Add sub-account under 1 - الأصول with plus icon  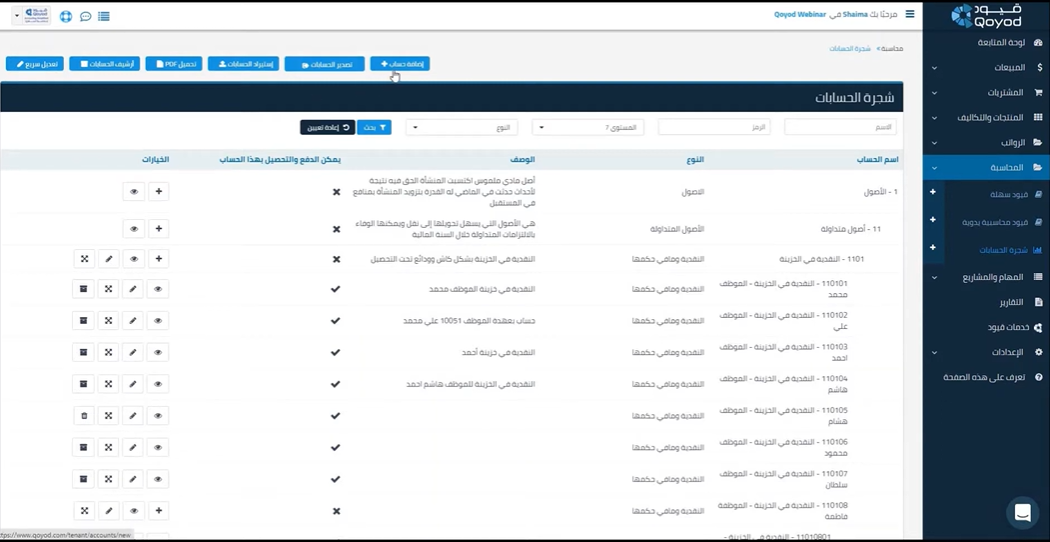coord(159,192)
